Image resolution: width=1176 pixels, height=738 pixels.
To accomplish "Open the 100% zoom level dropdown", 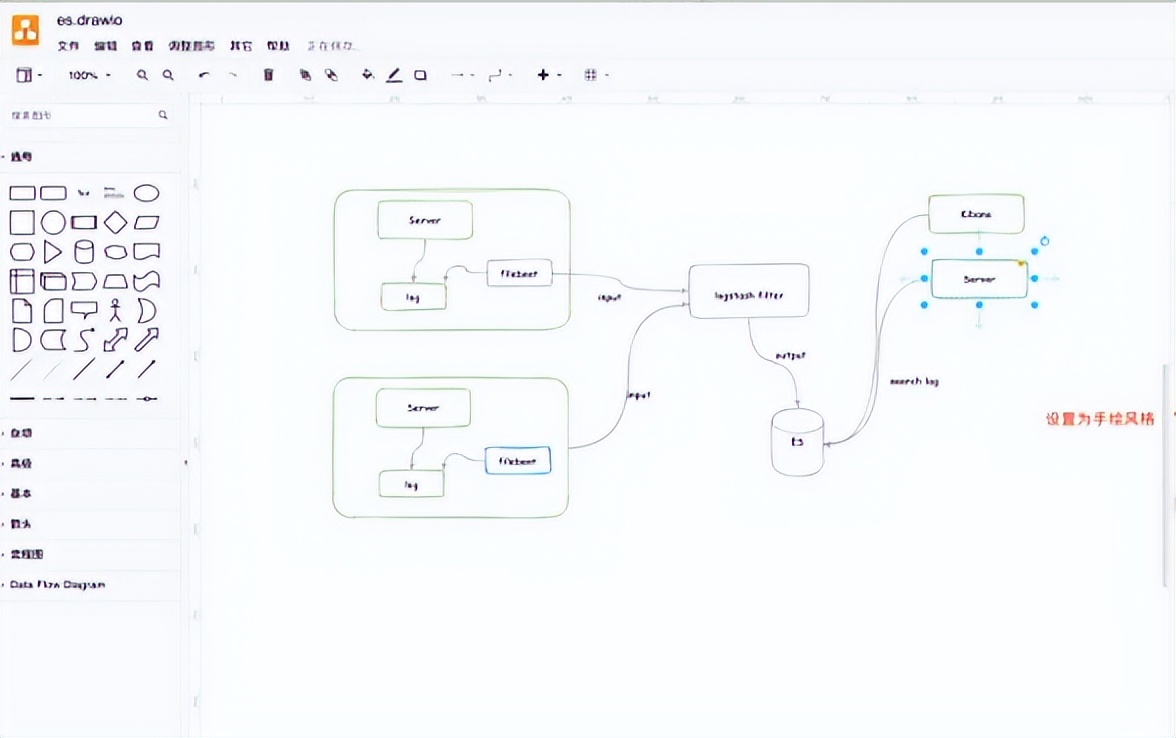I will tap(89, 75).
